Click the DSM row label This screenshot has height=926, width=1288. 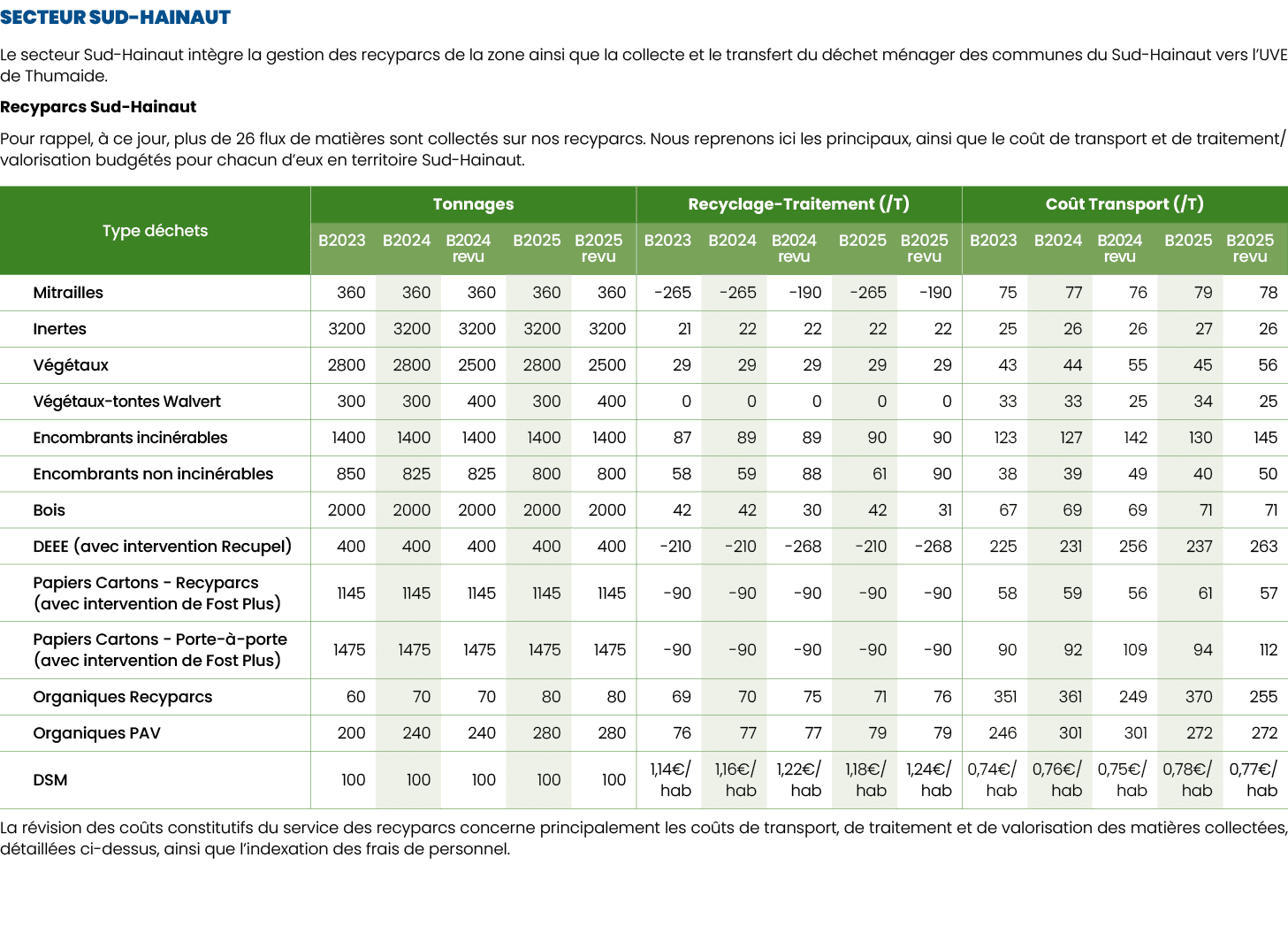pos(50,780)
